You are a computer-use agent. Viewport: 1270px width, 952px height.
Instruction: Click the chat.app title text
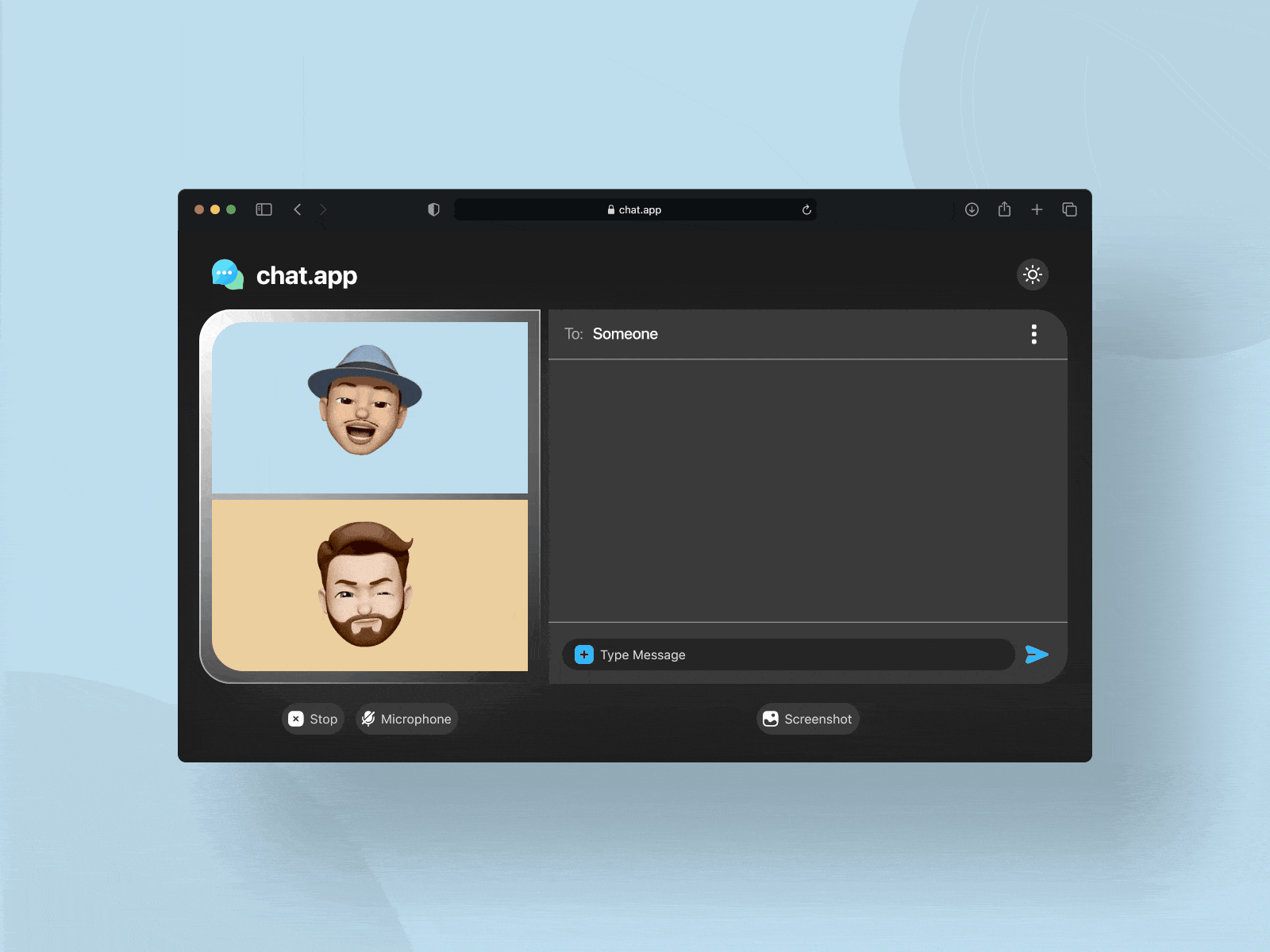coord(306,275)
